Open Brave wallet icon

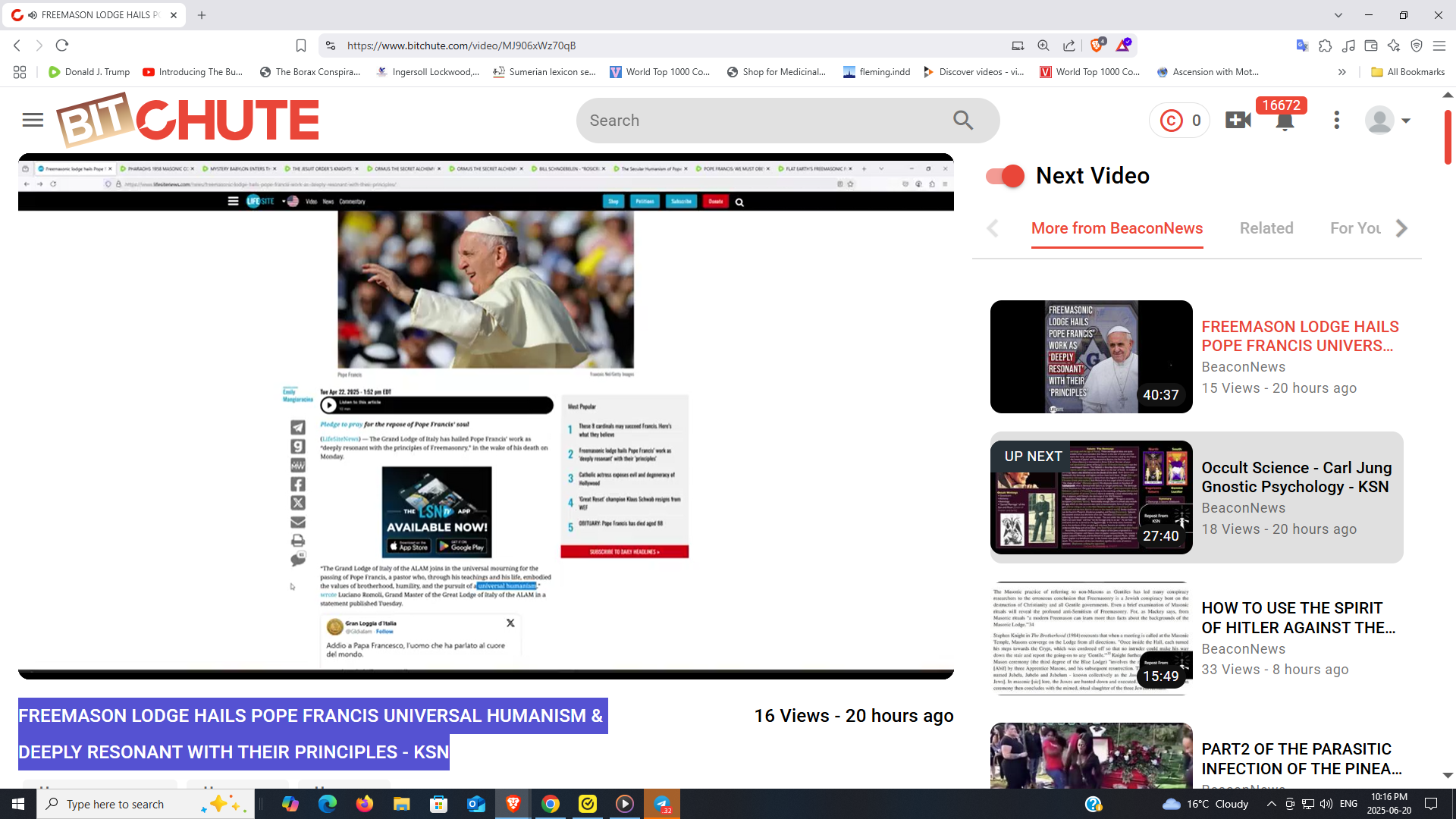pos(1371,45)
